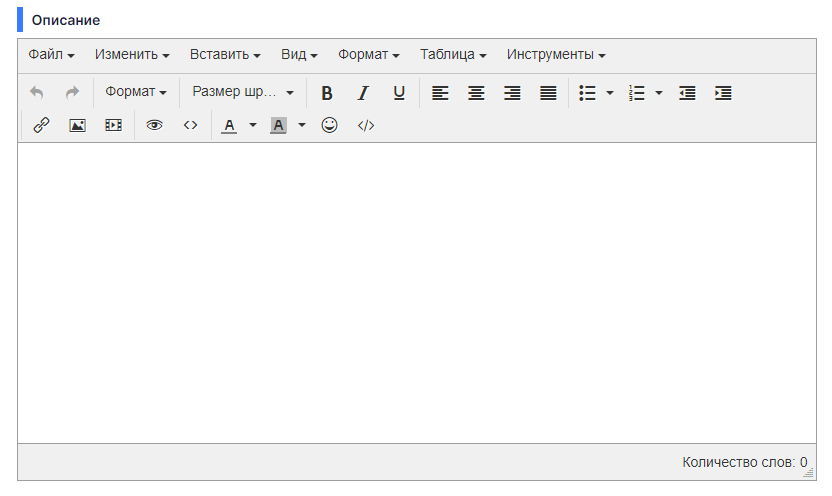Apply text color with A icon
Viewport: 832px width, 496px height.
229,125
